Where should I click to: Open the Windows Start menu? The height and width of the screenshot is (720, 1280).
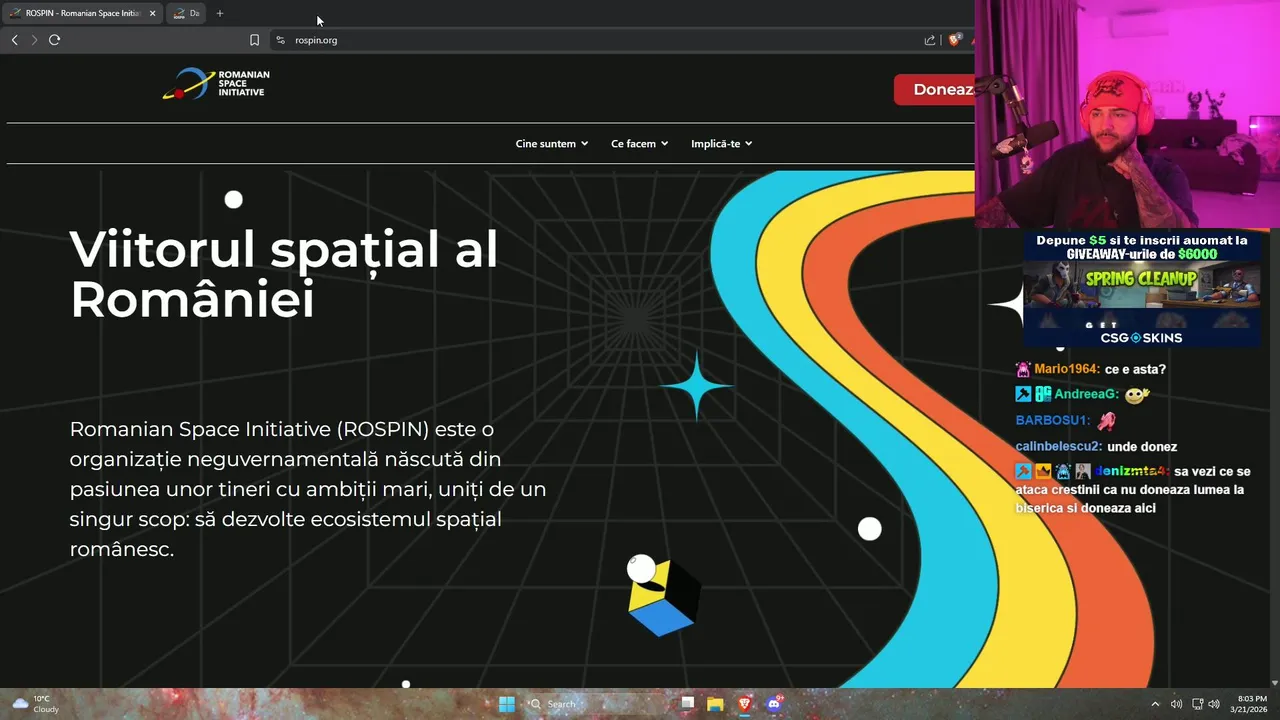(507, 704)
